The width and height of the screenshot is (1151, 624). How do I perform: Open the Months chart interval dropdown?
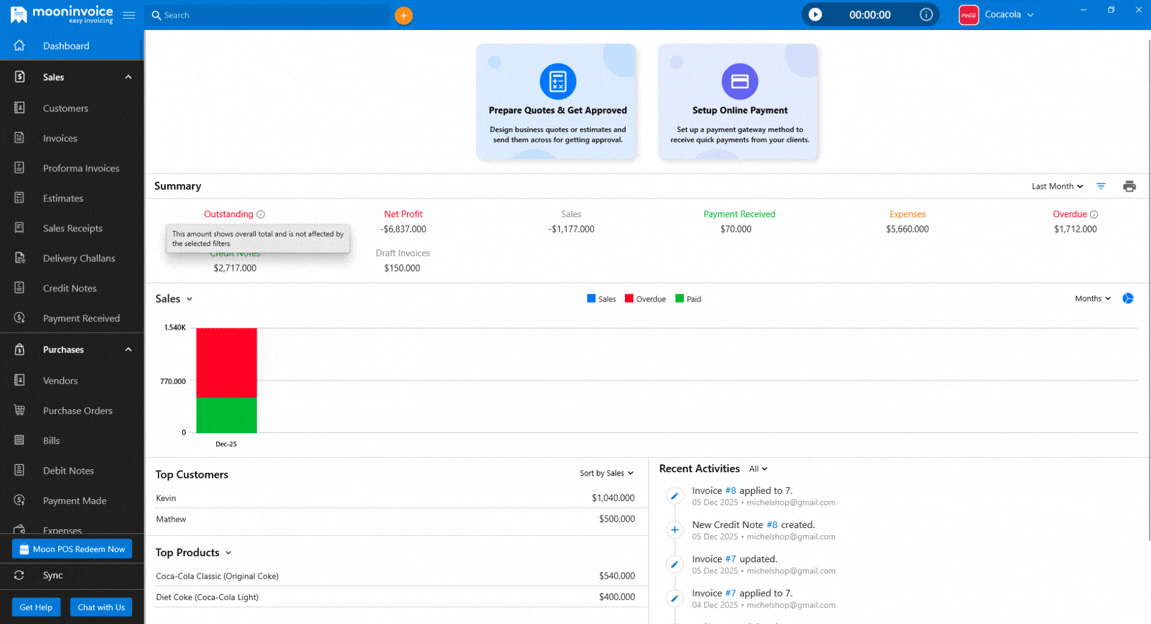click(1092, 299)
